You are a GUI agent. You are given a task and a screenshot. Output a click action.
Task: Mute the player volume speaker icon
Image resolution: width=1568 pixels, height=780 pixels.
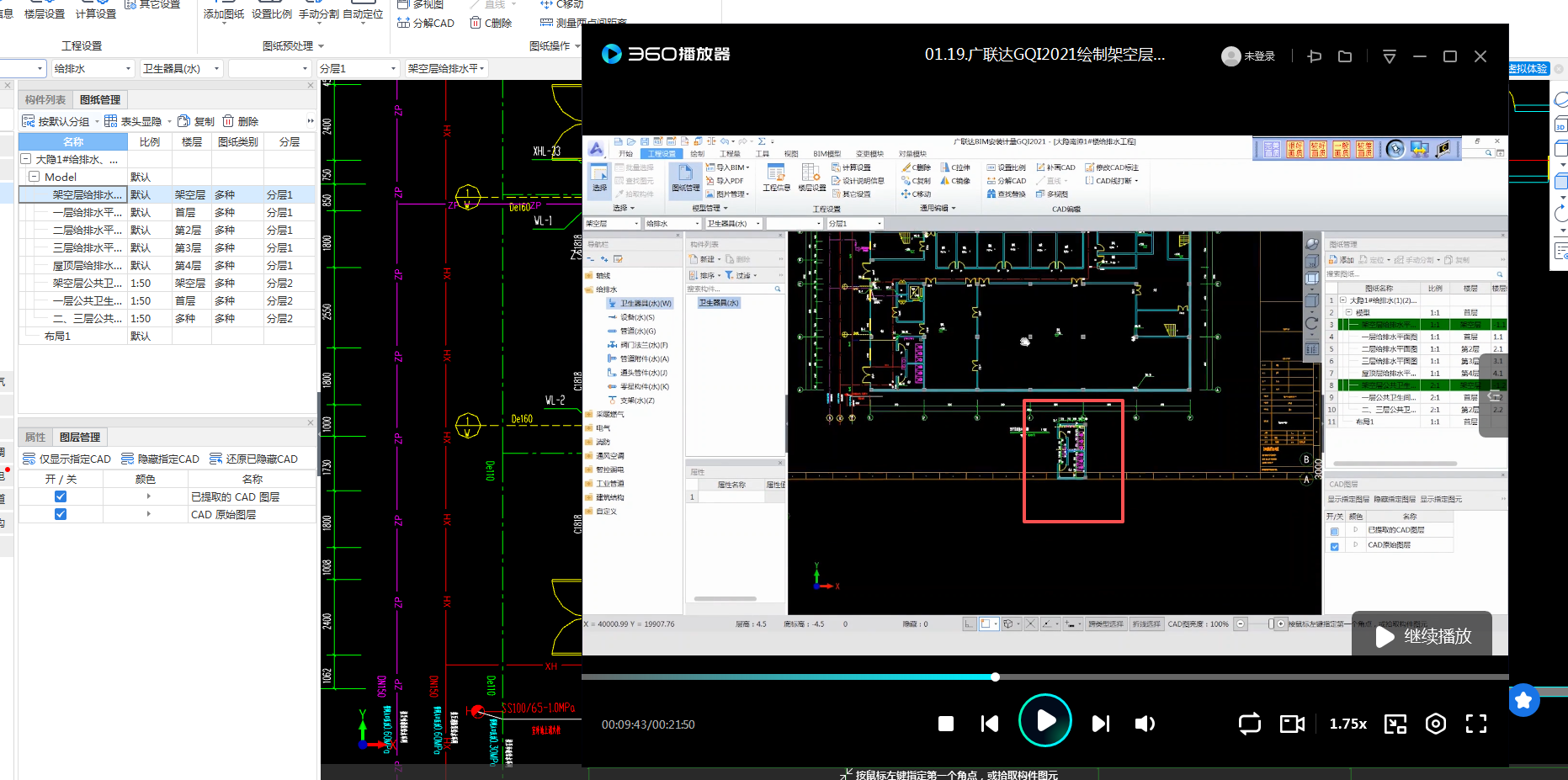click(1145, 724)
